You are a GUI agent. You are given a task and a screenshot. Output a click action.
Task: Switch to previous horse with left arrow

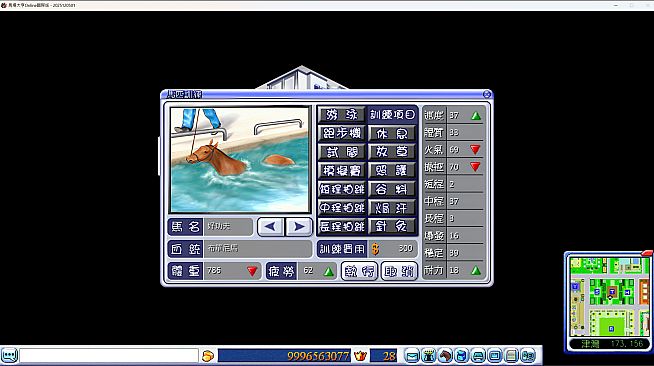[270, 227]
